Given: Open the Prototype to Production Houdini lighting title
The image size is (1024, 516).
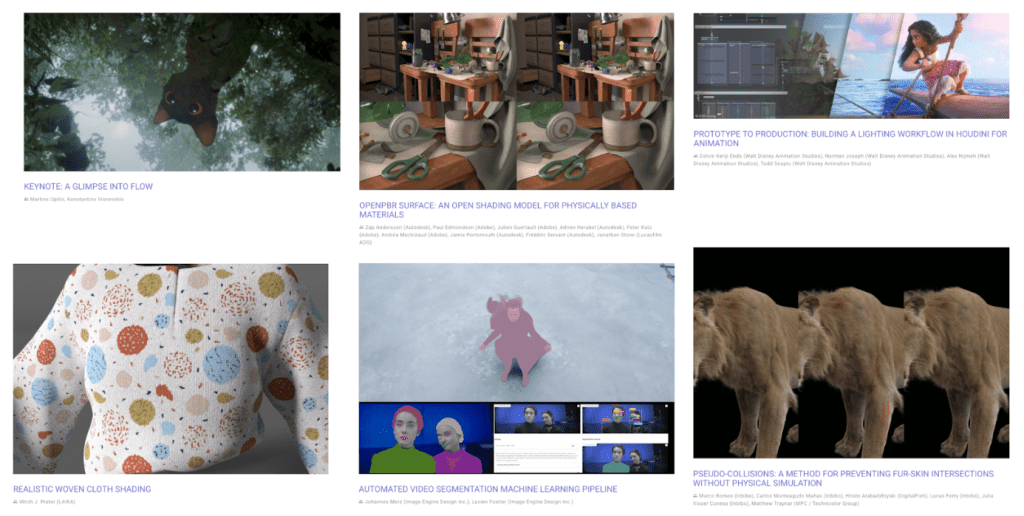Looking at the screenshot, I should point(849,138).
